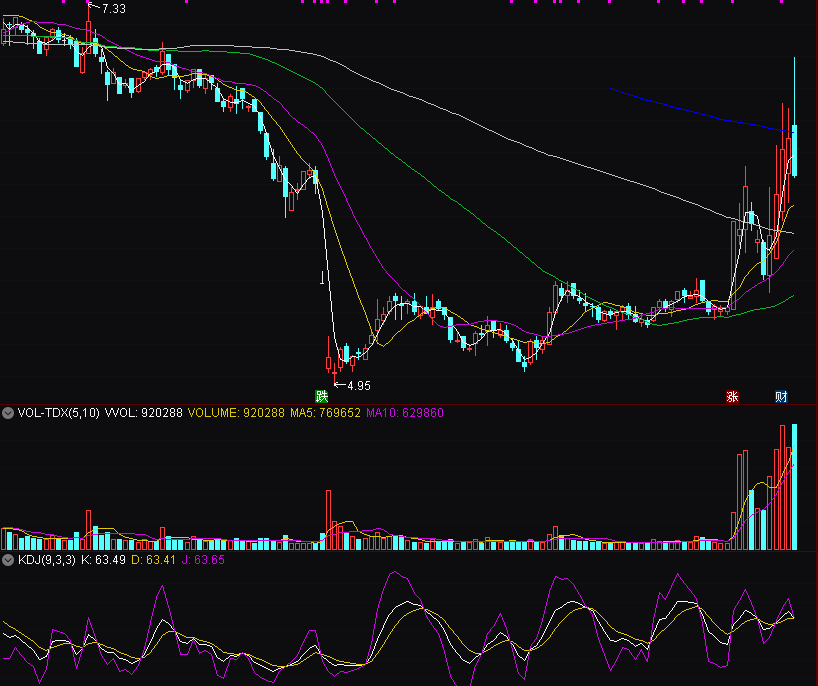Viewport: 818px width, 686px height.
Task: Select the tall red volume spike mid-chart
Action: (327, 520)
